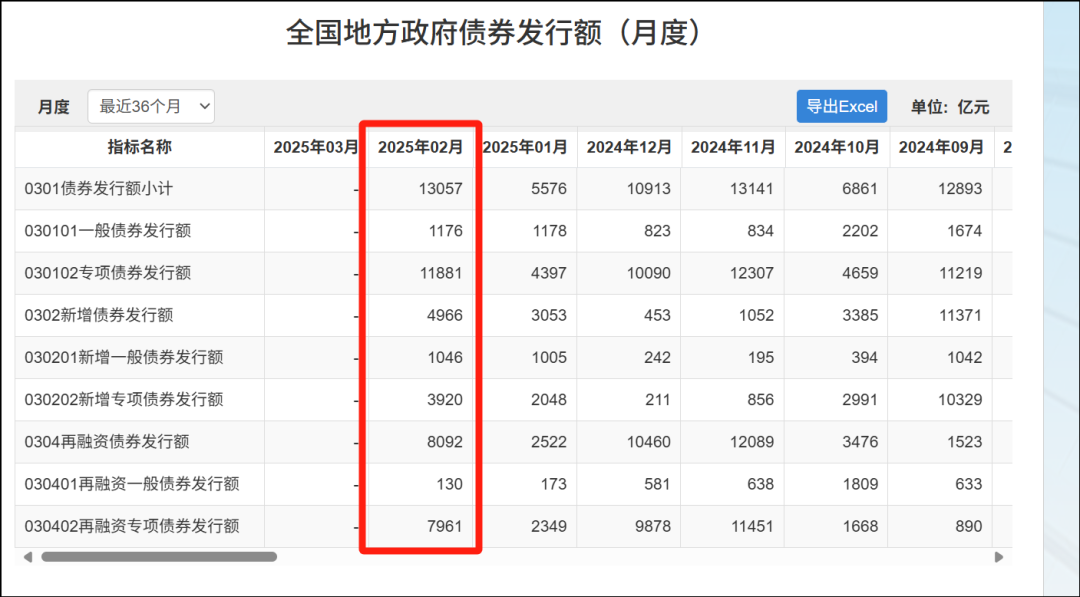Select the 2025年02月 column header
Viewport: 1080px width, 597px height.
tap(420, 147)
